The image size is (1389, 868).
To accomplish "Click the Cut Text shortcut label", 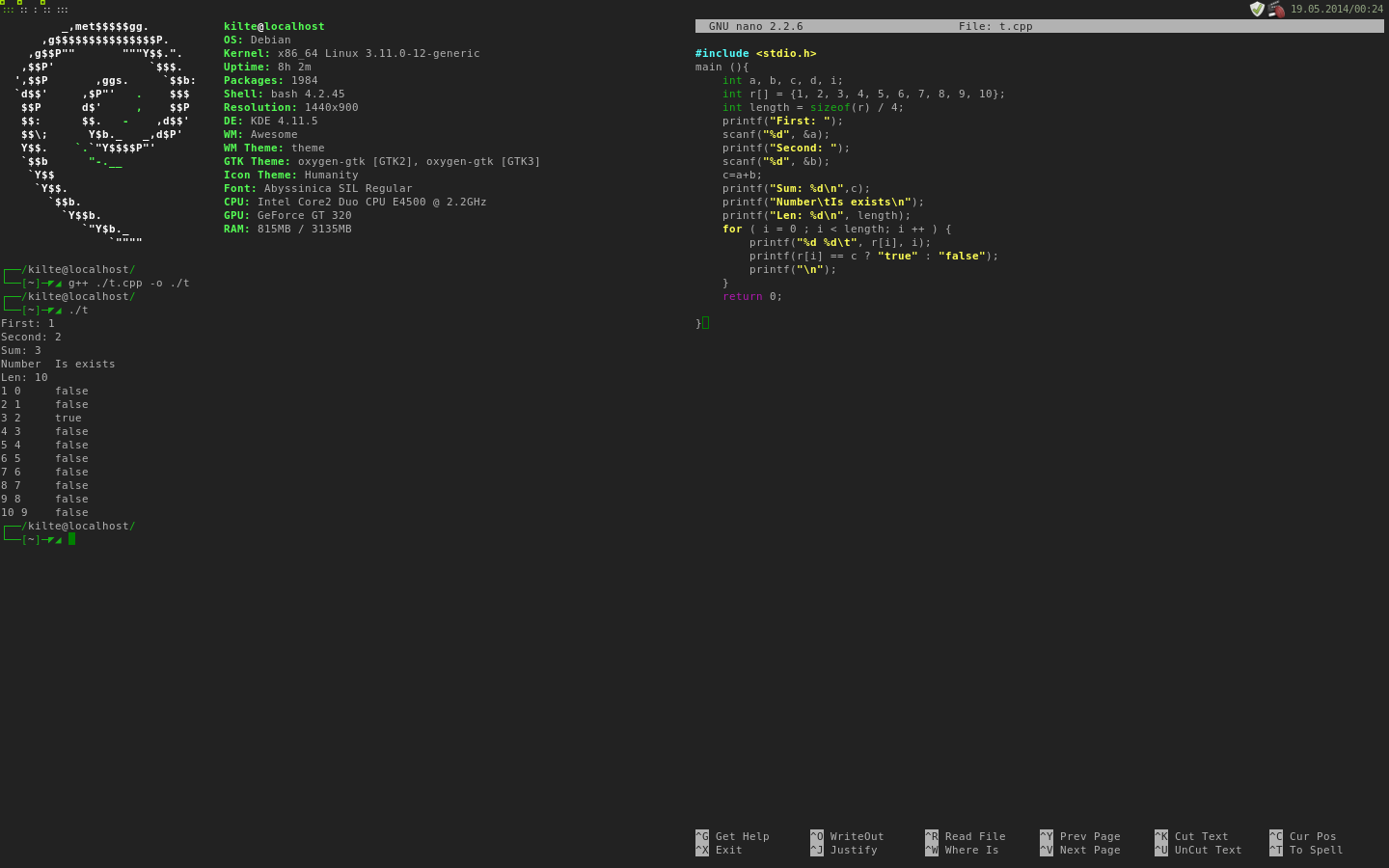I will pos(1201,836).
